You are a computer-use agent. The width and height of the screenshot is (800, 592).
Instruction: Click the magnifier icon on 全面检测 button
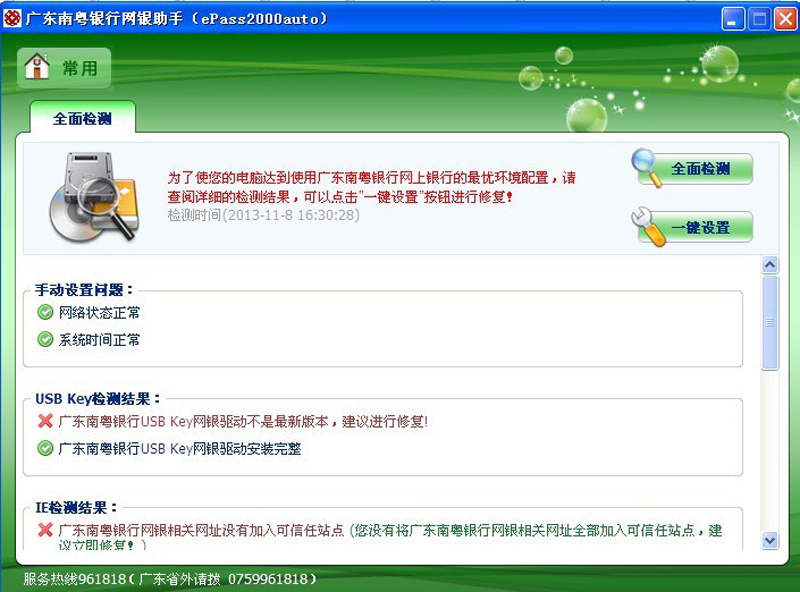[645, 166]
